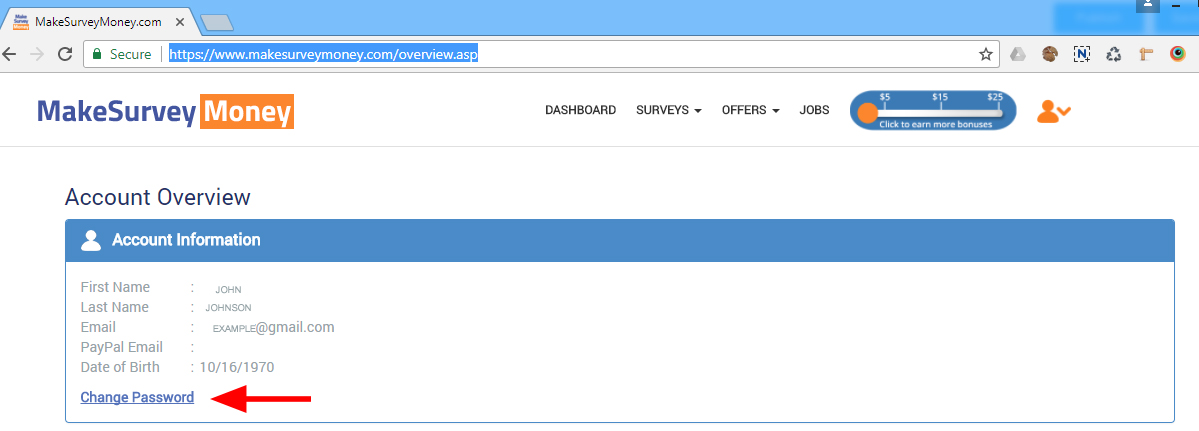Click the bonus progress slider bar
This screenshot has width=1199, height=431.
[933, 112]
